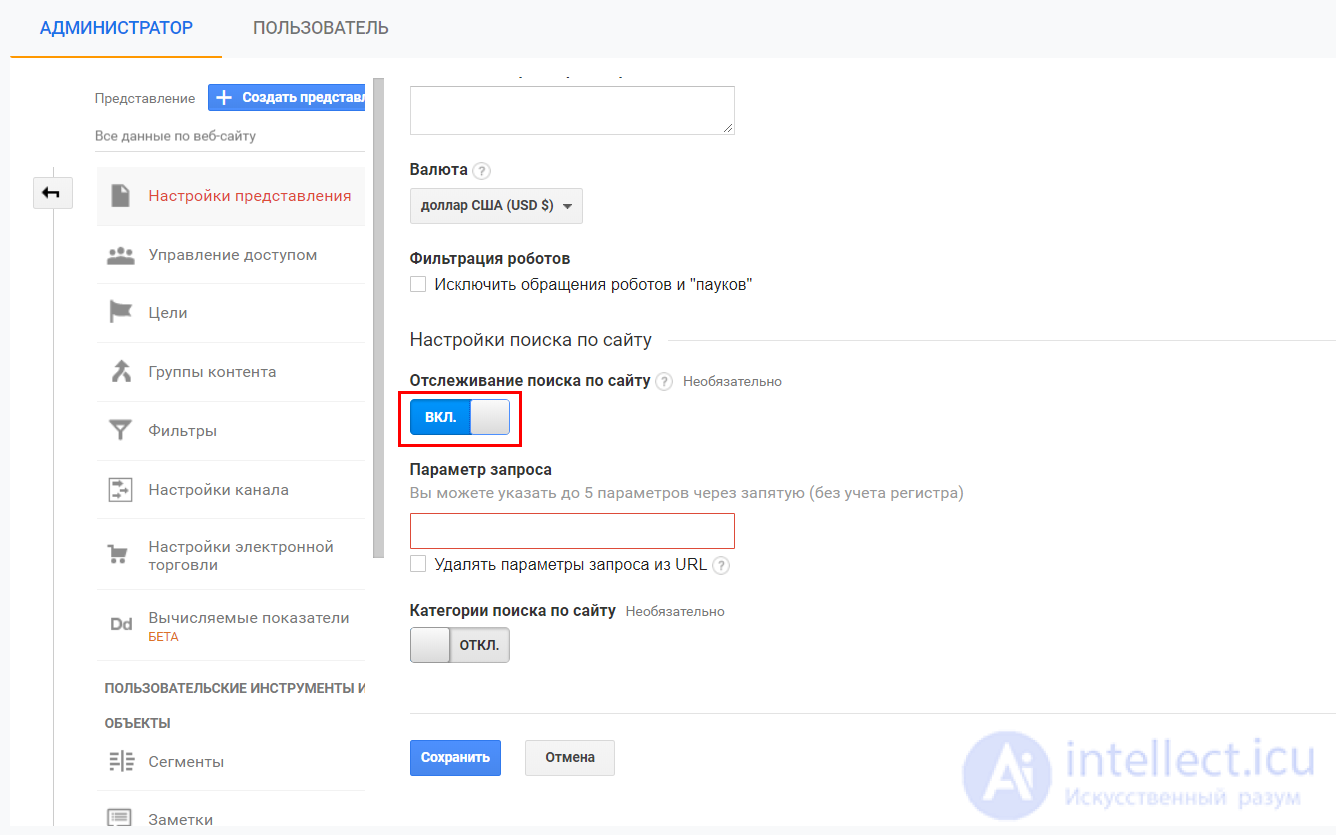
Task: Toggle Исключить обращения роботов checkbox
Action: tap(418, 284)
